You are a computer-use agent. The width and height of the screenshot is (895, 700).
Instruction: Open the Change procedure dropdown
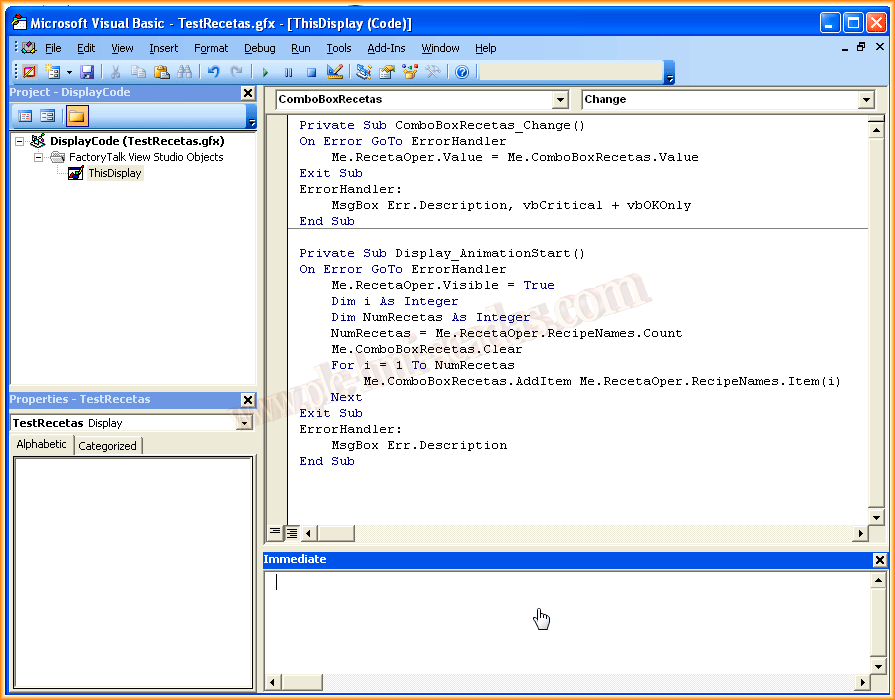(x=866, y=100)
